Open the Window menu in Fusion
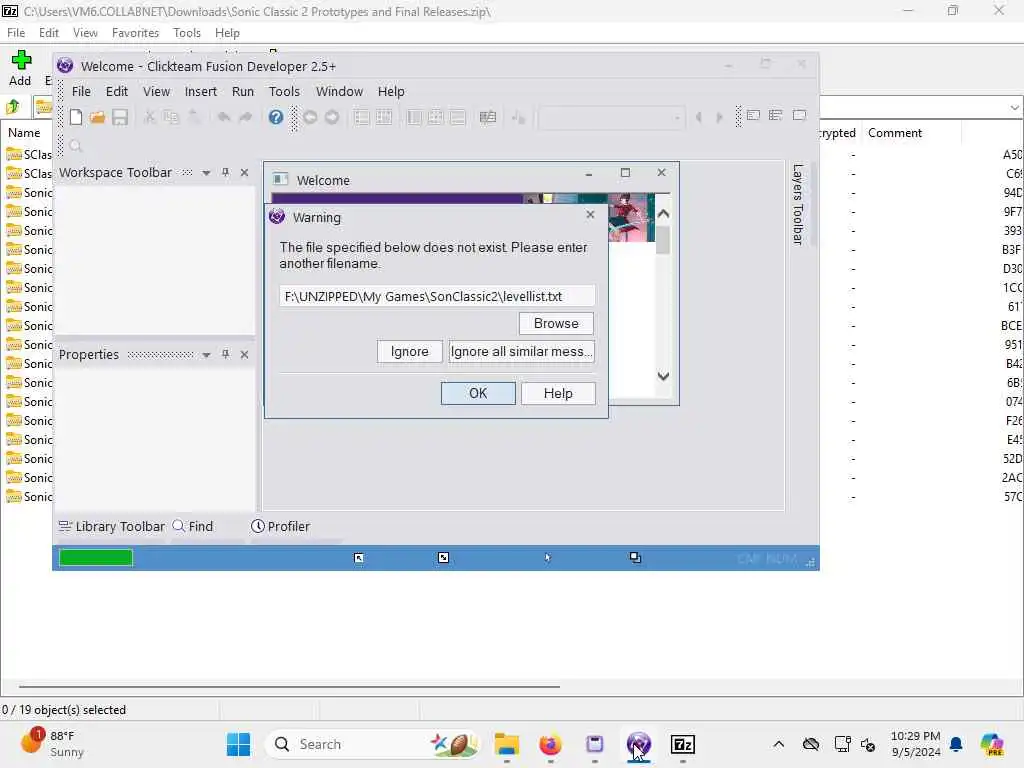The height and width of the screenshot is (768, 1024). (339, 91)
